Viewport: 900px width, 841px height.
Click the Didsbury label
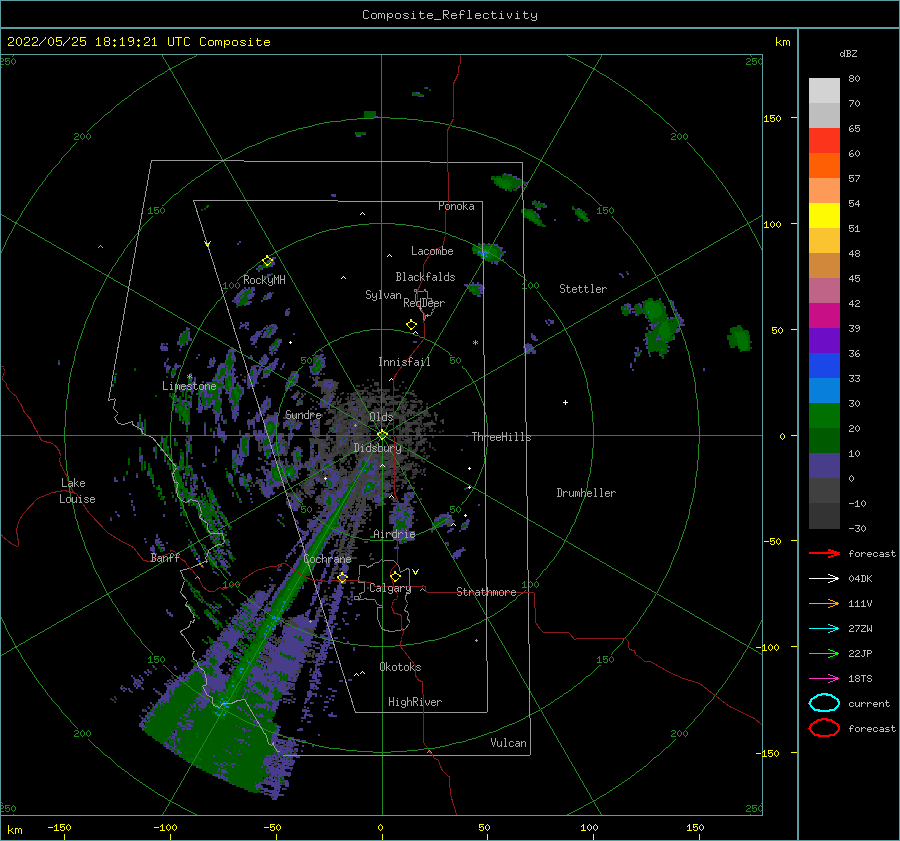[377, 448]
